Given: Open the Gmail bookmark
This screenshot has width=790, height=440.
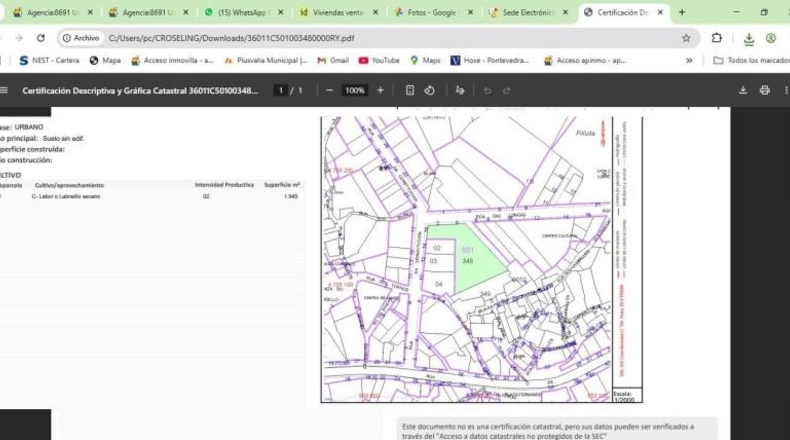Looking at the screenshot, I should point(333,60).
